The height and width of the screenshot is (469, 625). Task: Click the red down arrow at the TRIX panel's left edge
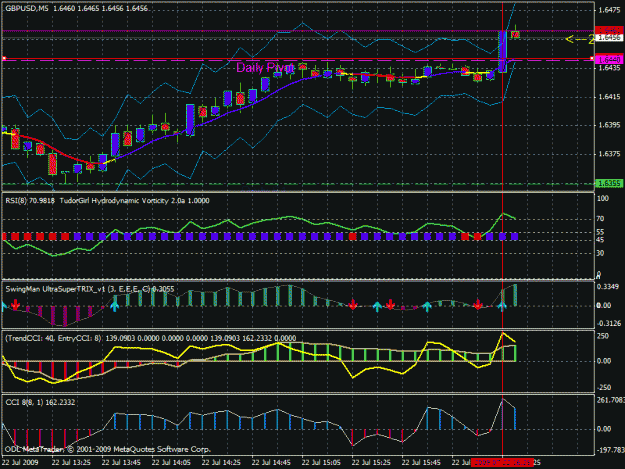click(15, 305)
